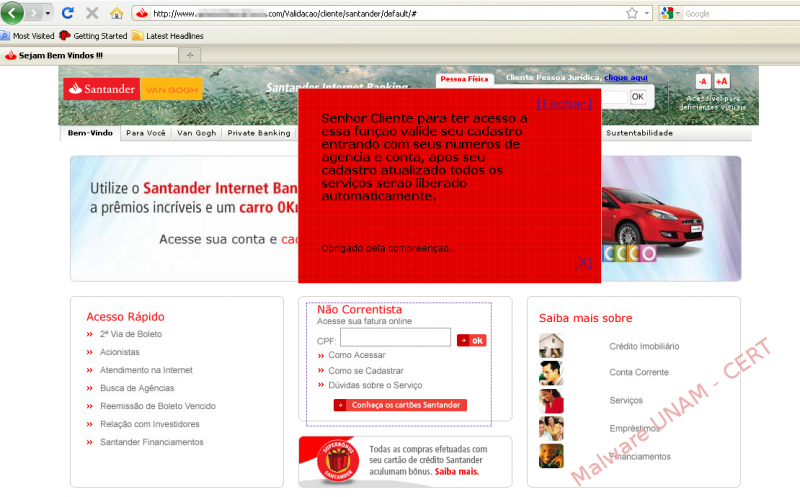
Task: Open Busca de Agências link
Action: (x=137, y=388)
